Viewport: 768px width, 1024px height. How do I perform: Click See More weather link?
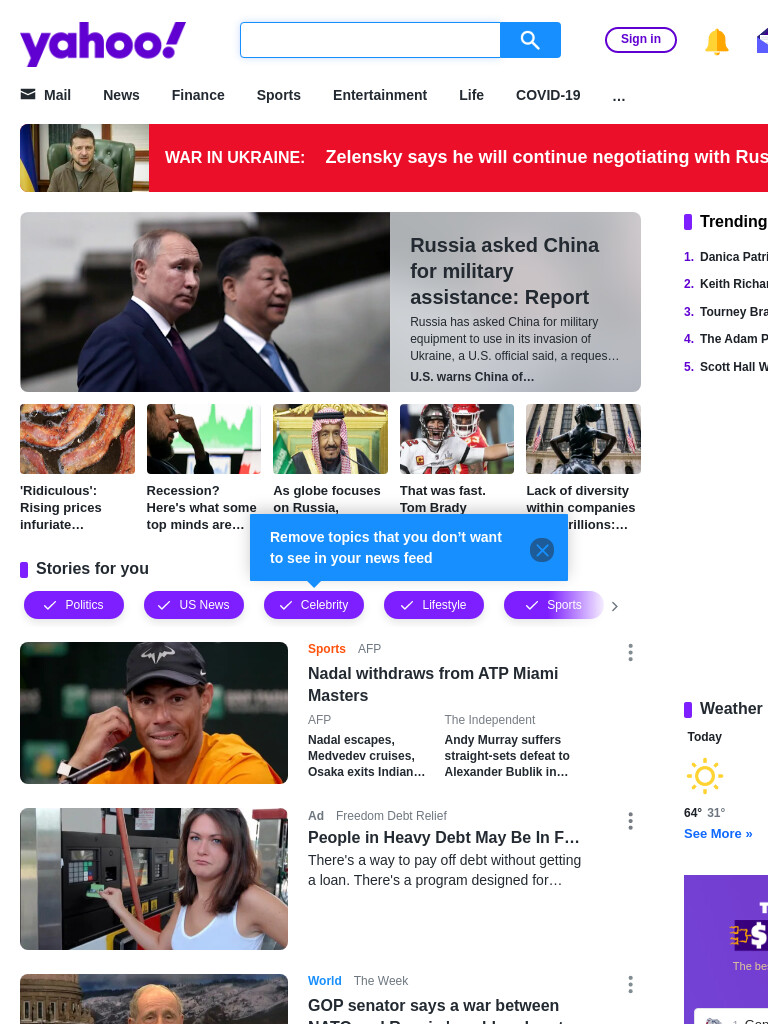[x=718, y=834]
